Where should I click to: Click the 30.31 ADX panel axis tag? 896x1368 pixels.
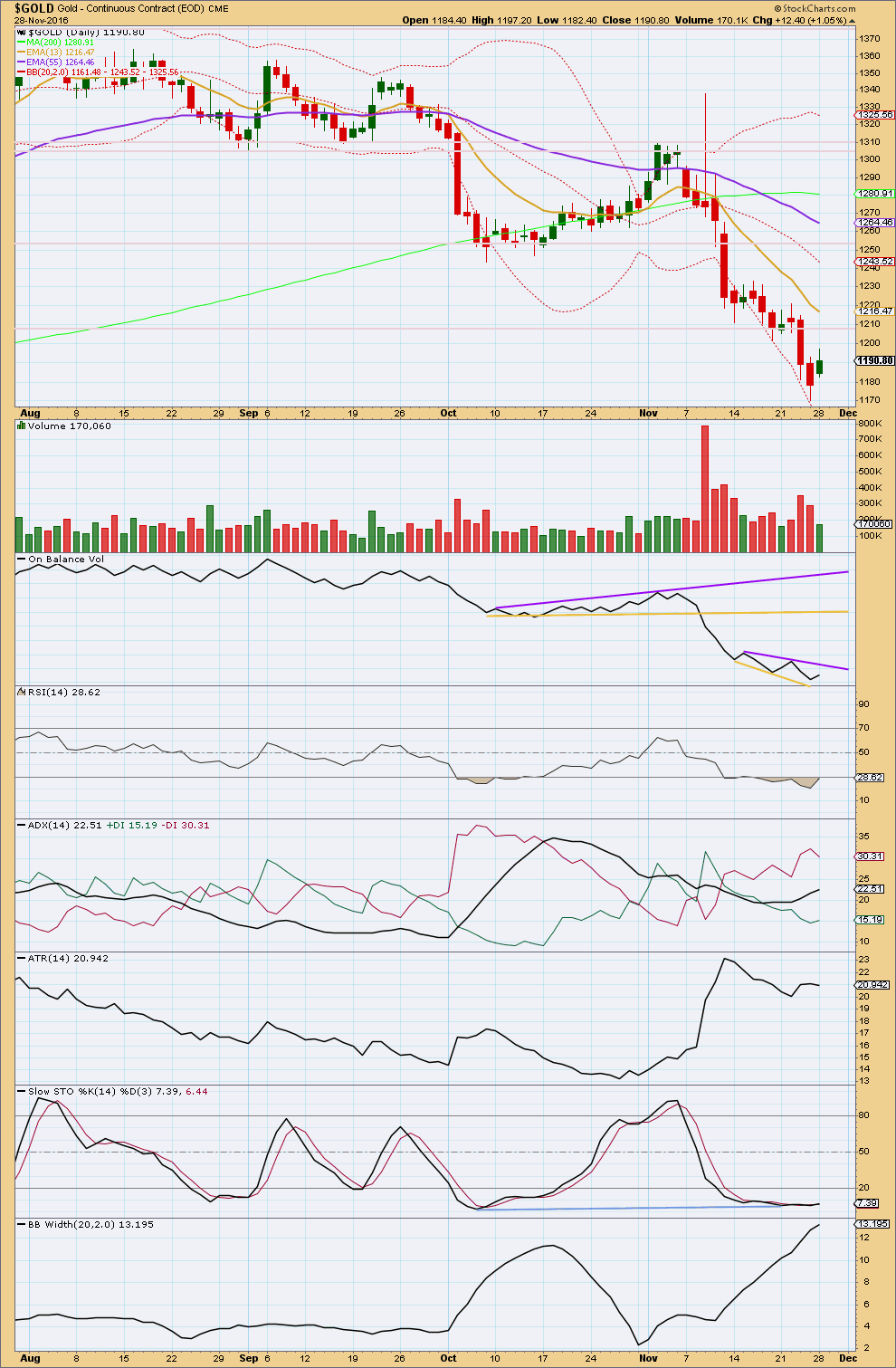[x=871, y=856]
